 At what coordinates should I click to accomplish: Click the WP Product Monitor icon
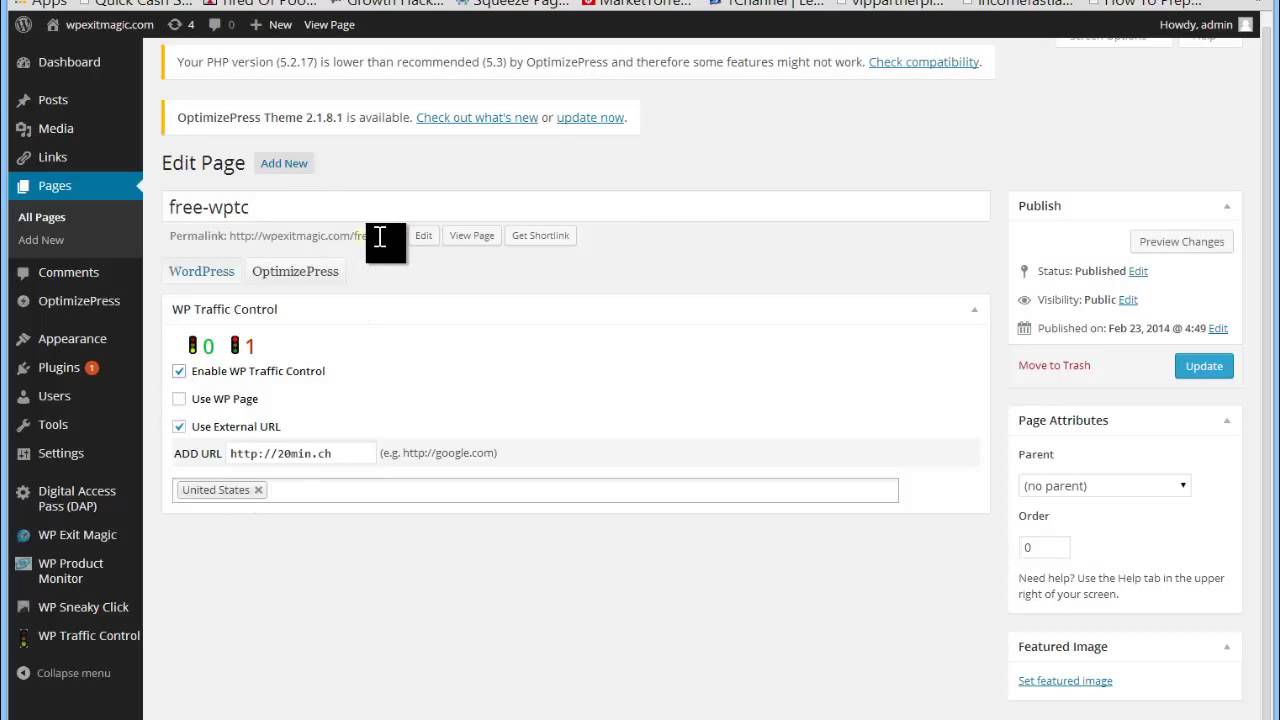tap(24, 564)
